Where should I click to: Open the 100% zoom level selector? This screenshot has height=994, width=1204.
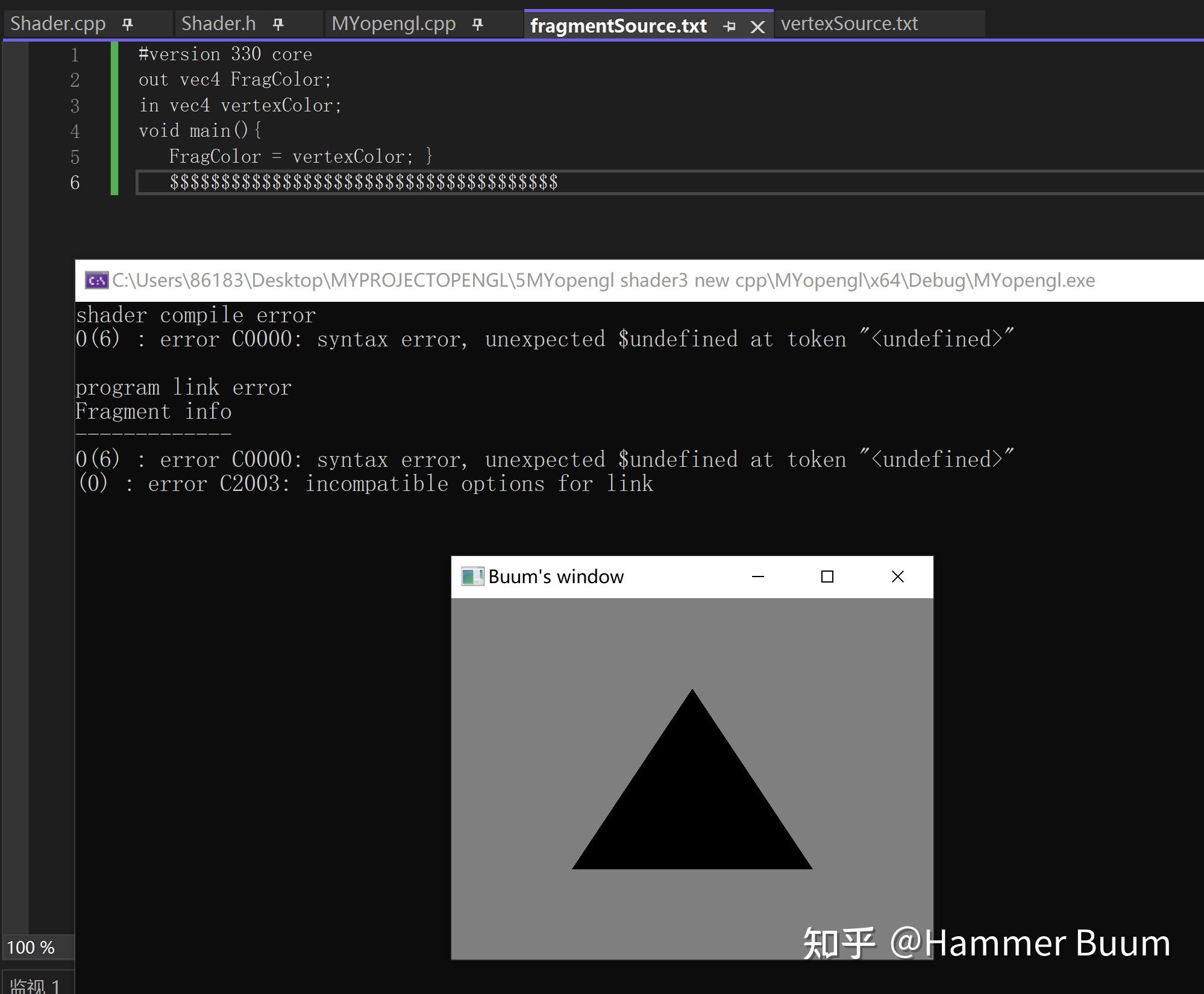tap(31, 947)
